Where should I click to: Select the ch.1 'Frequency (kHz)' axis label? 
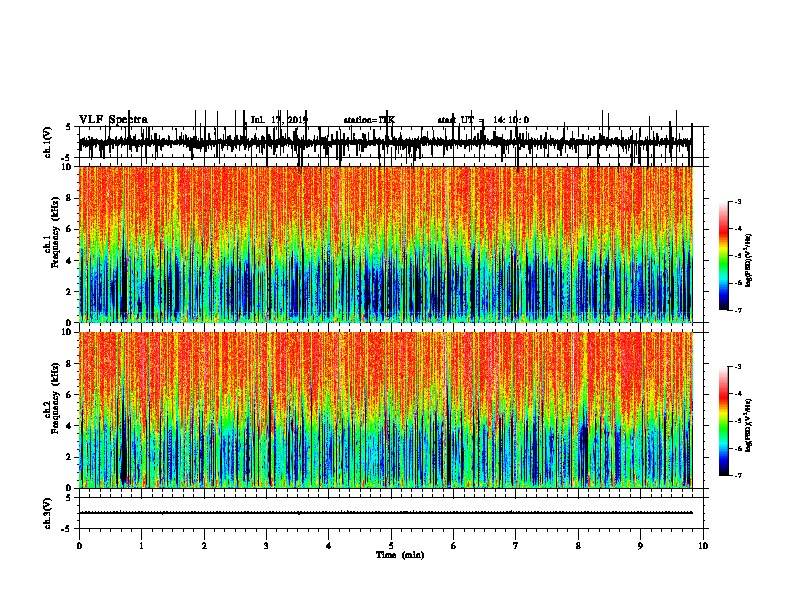click(x=55, y=232)
